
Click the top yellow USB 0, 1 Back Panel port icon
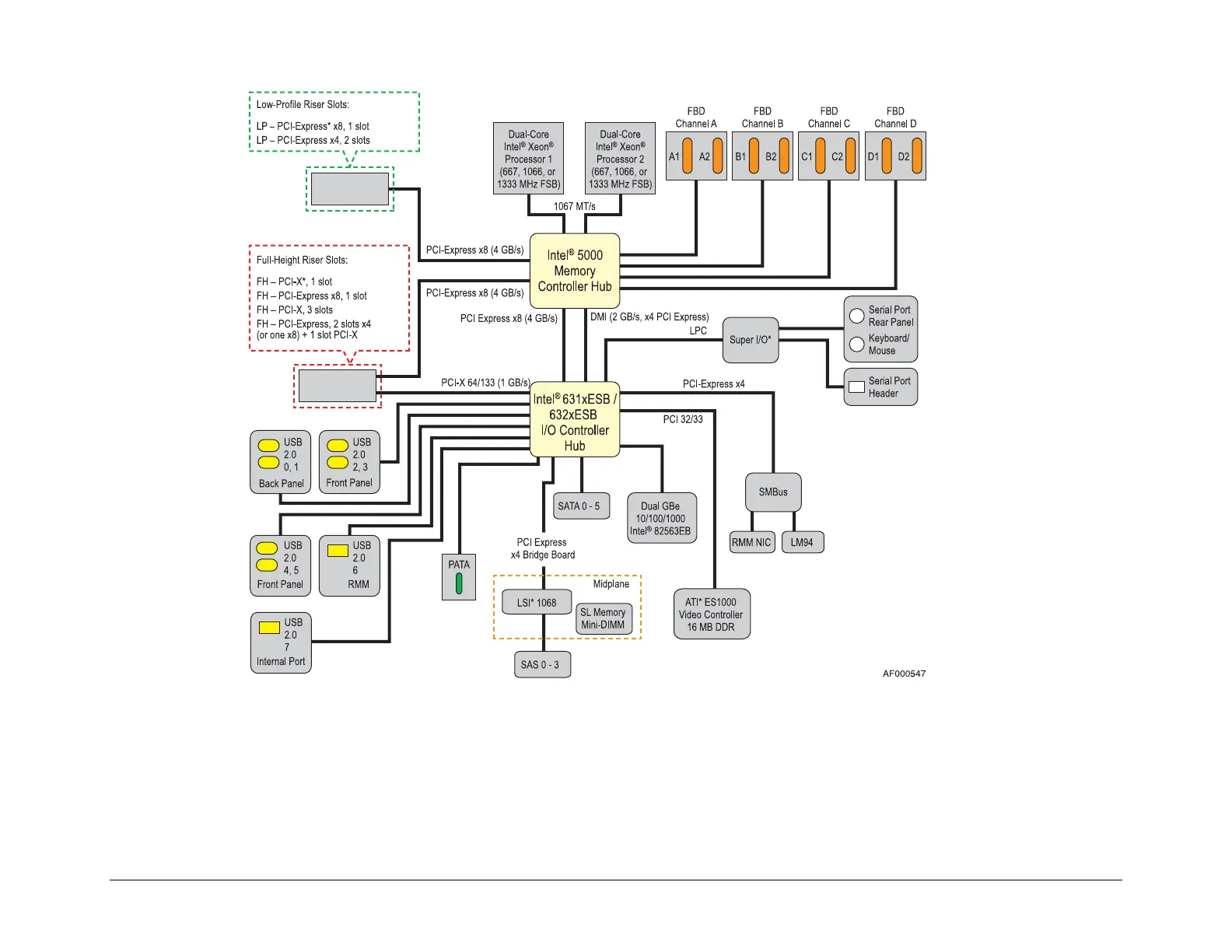pos(268,446)
